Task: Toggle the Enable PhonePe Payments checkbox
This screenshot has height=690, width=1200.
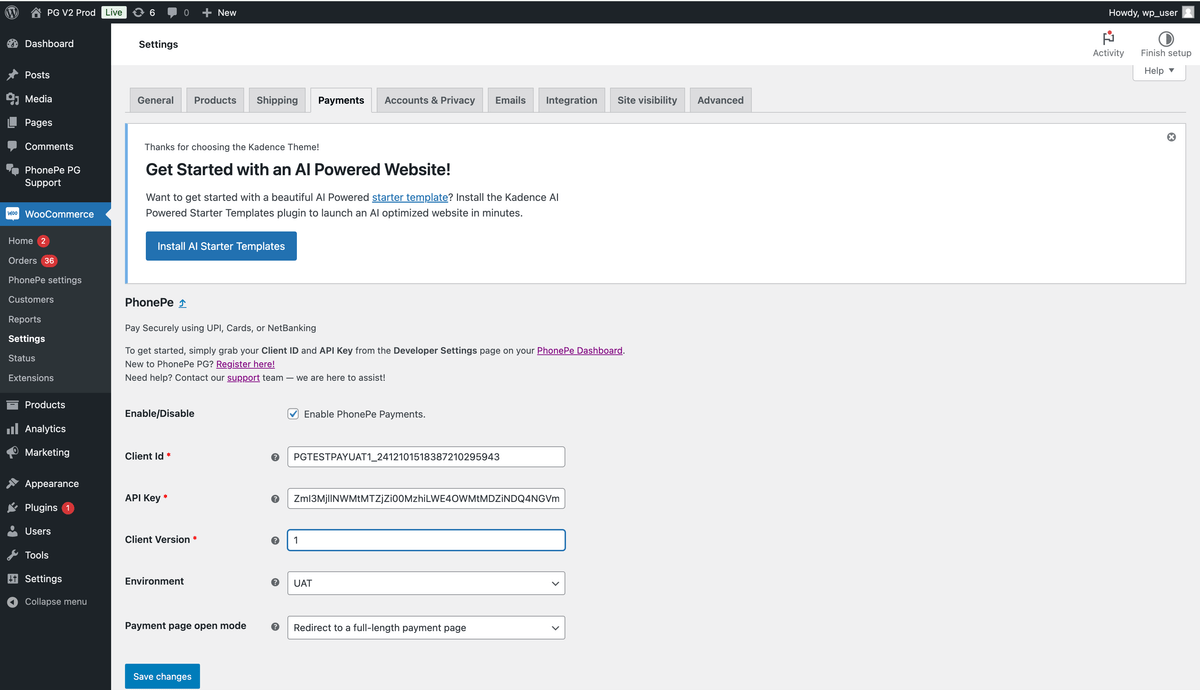Action: pos(293,414)
